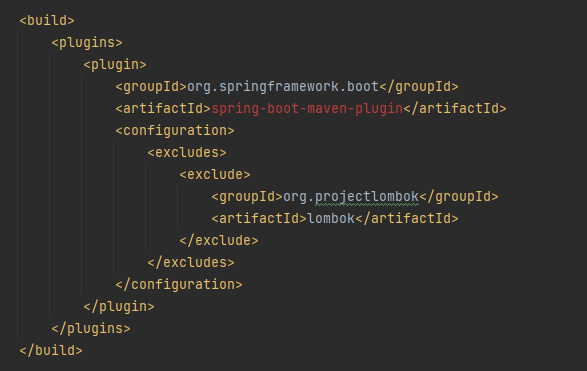Click the closing configuration tag
This screenshot has height=371, width=587.
click(179, 285)
